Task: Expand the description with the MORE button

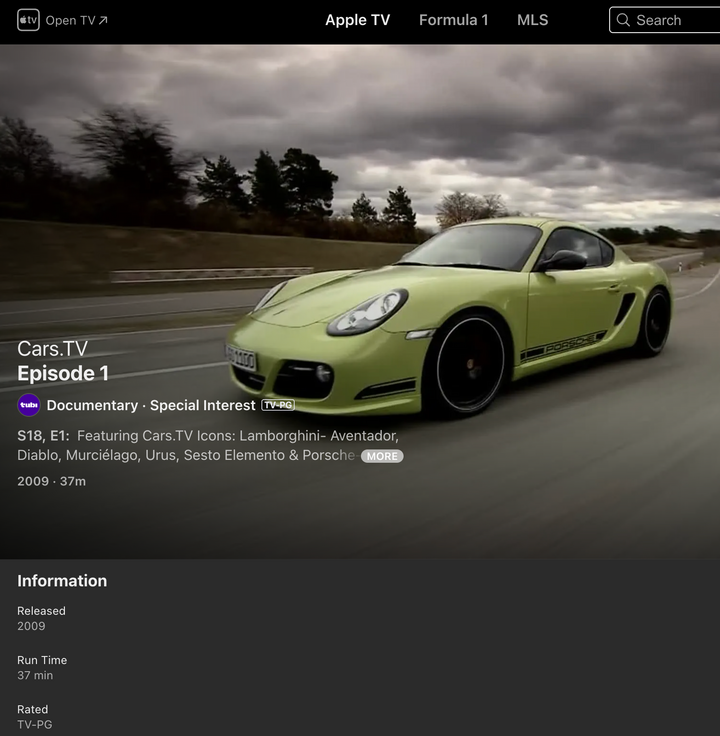Action: pos(382,456)
